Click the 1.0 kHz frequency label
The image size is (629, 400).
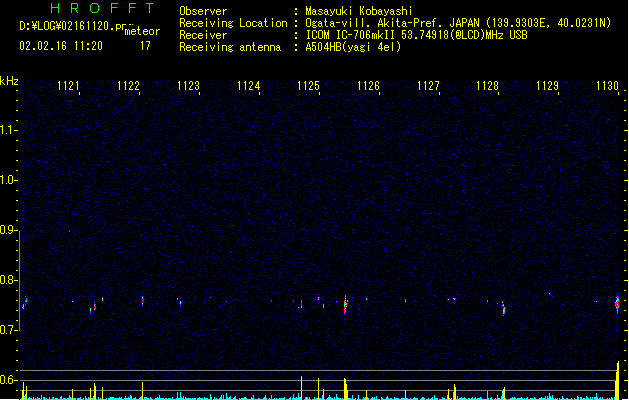[8, 180]
